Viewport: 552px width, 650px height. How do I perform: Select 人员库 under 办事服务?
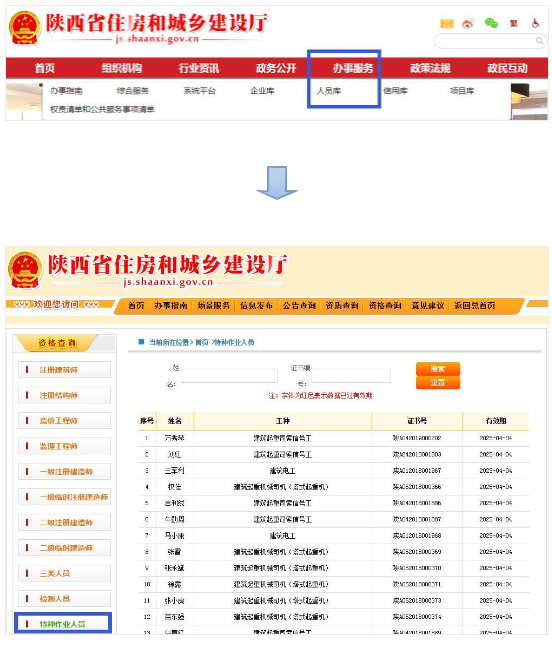pos(329,91)
